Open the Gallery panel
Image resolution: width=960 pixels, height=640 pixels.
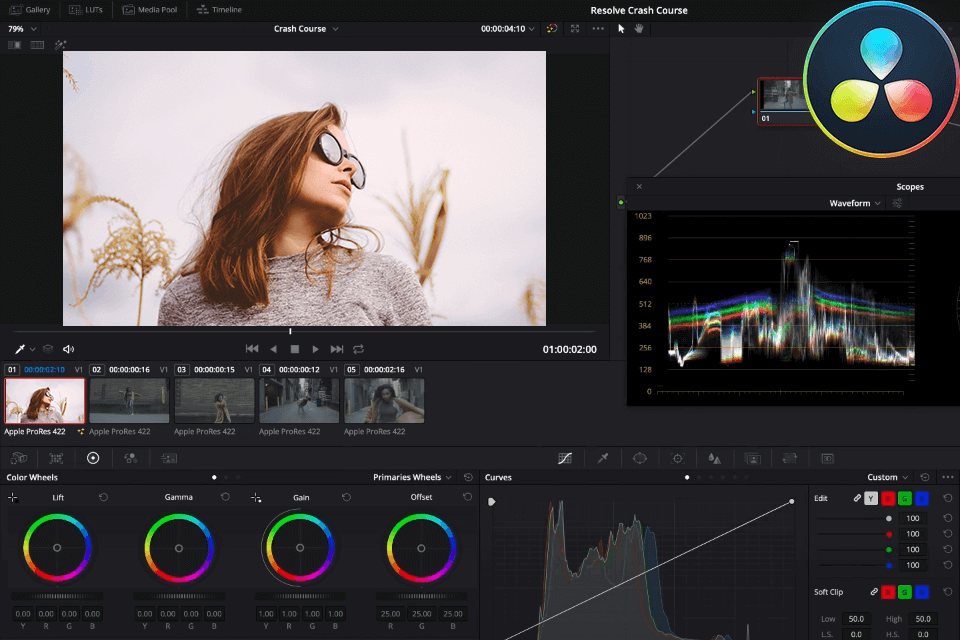coord(29,10)
